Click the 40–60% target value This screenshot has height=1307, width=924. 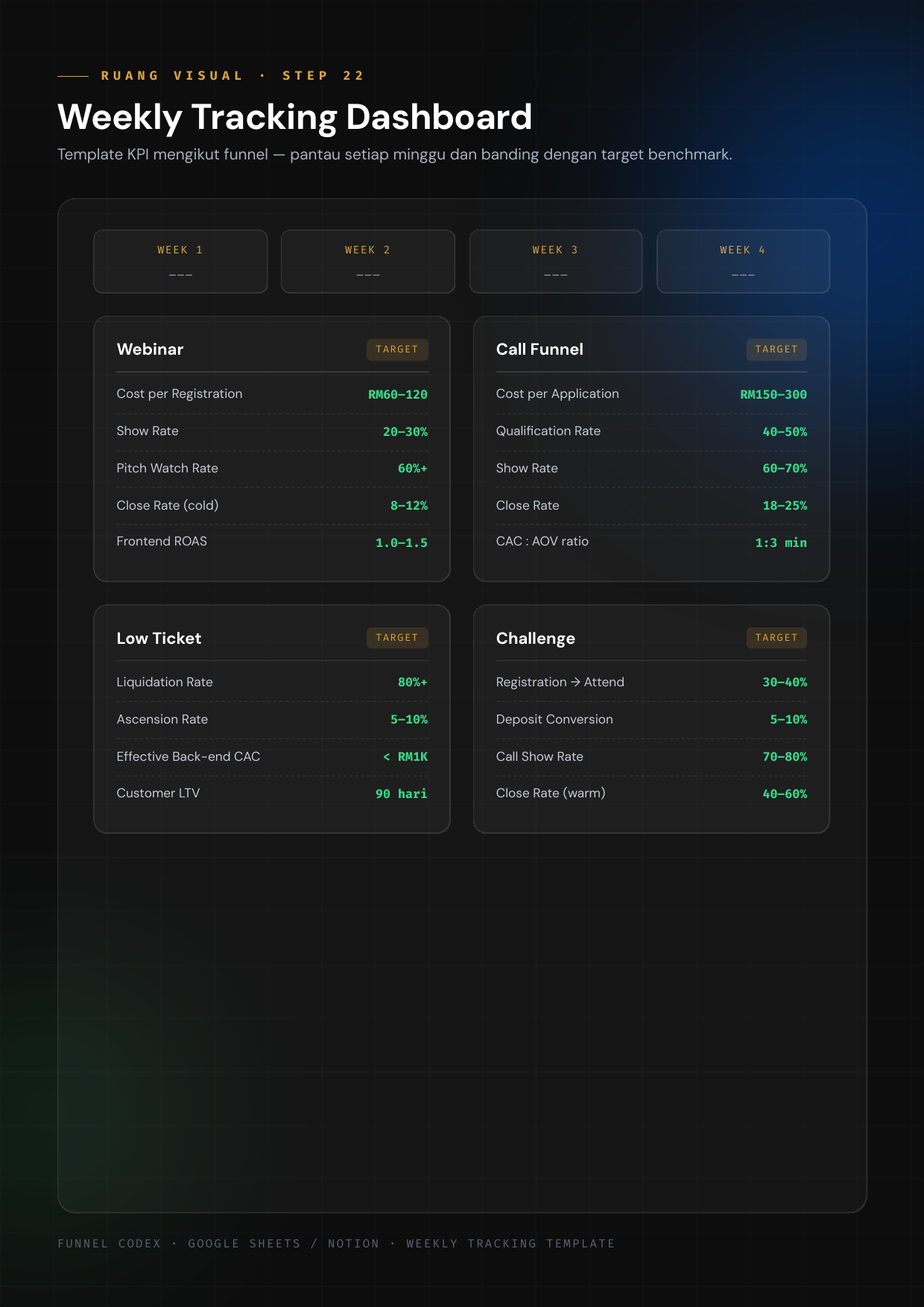click(785, 794)
